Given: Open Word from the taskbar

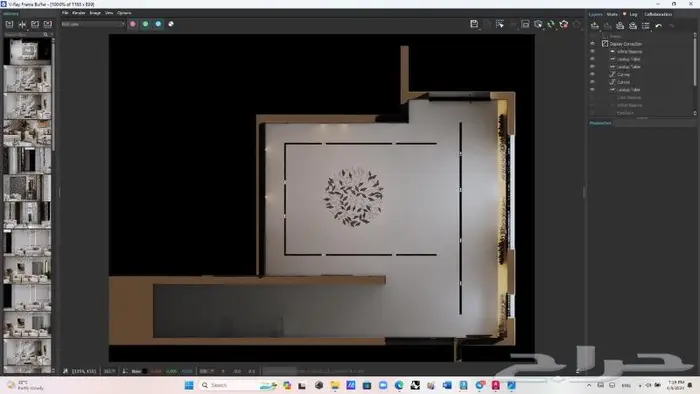Looking at the screenshot, I should coord(447,385).
